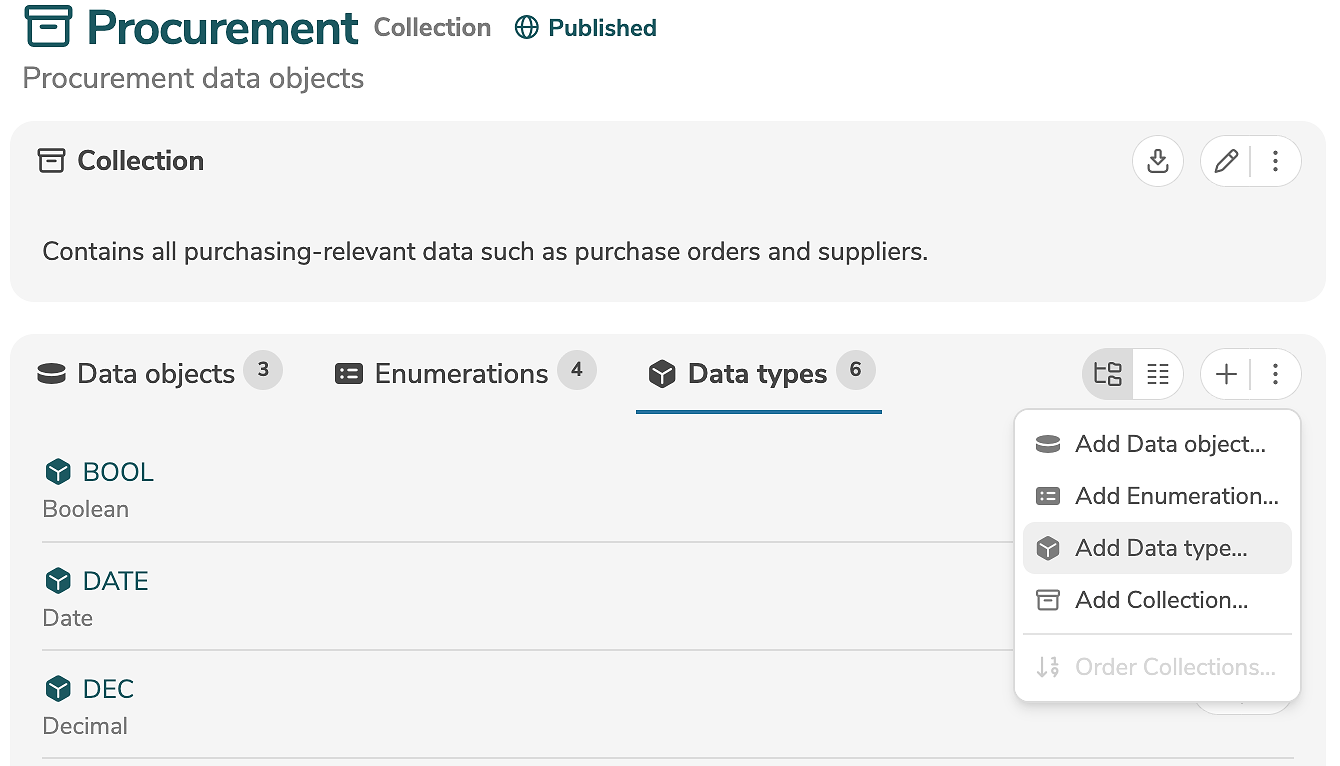This screenshot has height=766, width=1340.
Task: Switch to tree view layout
Action: [x=1108, y=374]
